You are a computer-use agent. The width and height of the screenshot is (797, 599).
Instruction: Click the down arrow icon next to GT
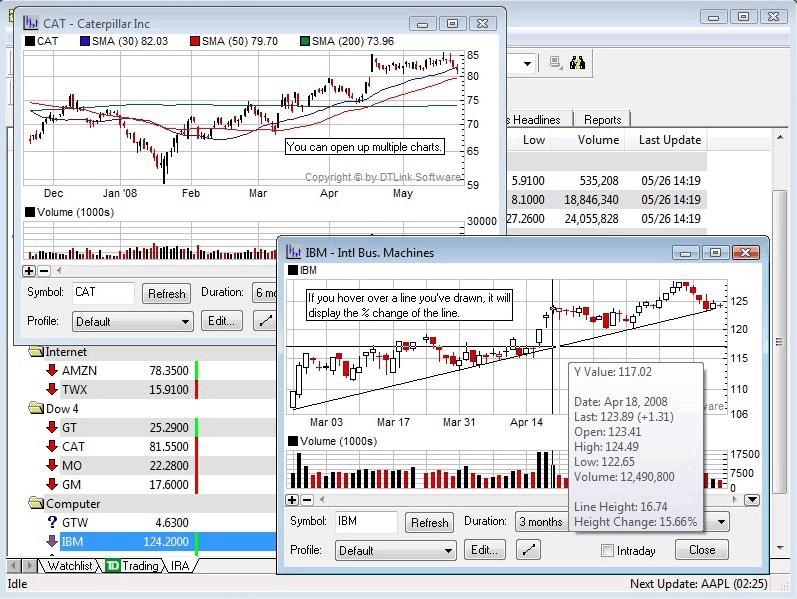[51, 427]
